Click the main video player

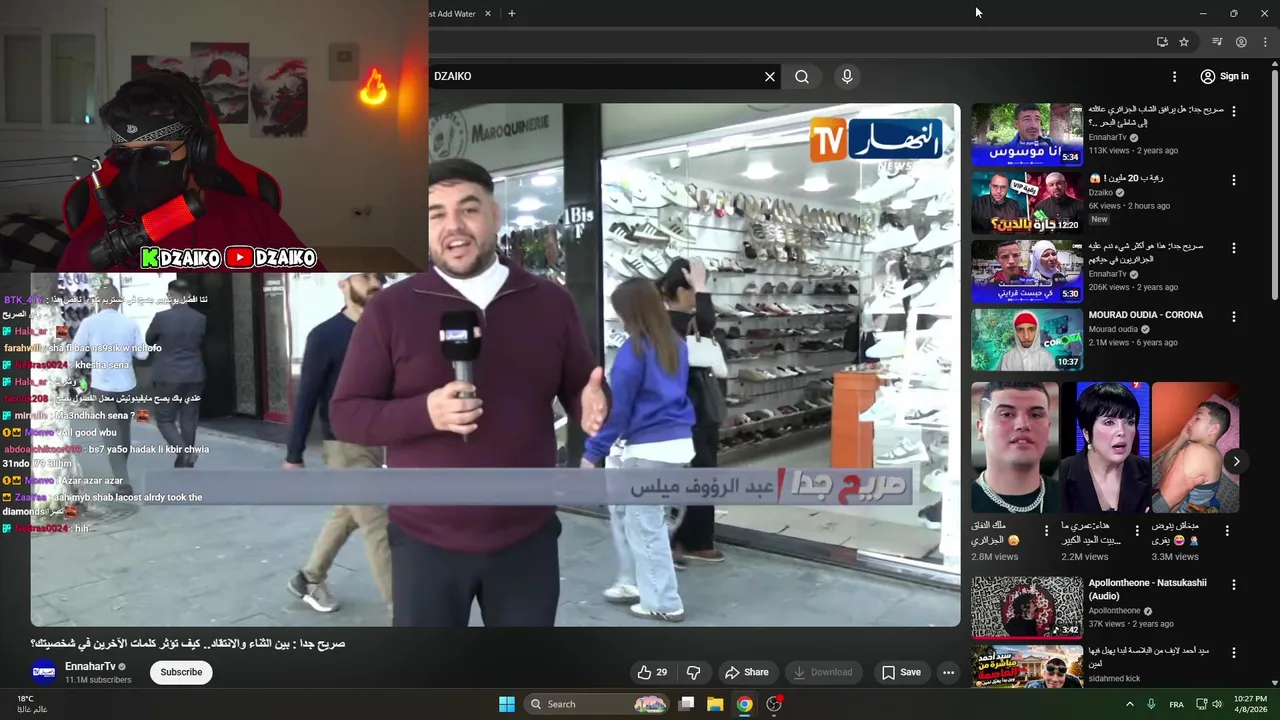point(495,365)
